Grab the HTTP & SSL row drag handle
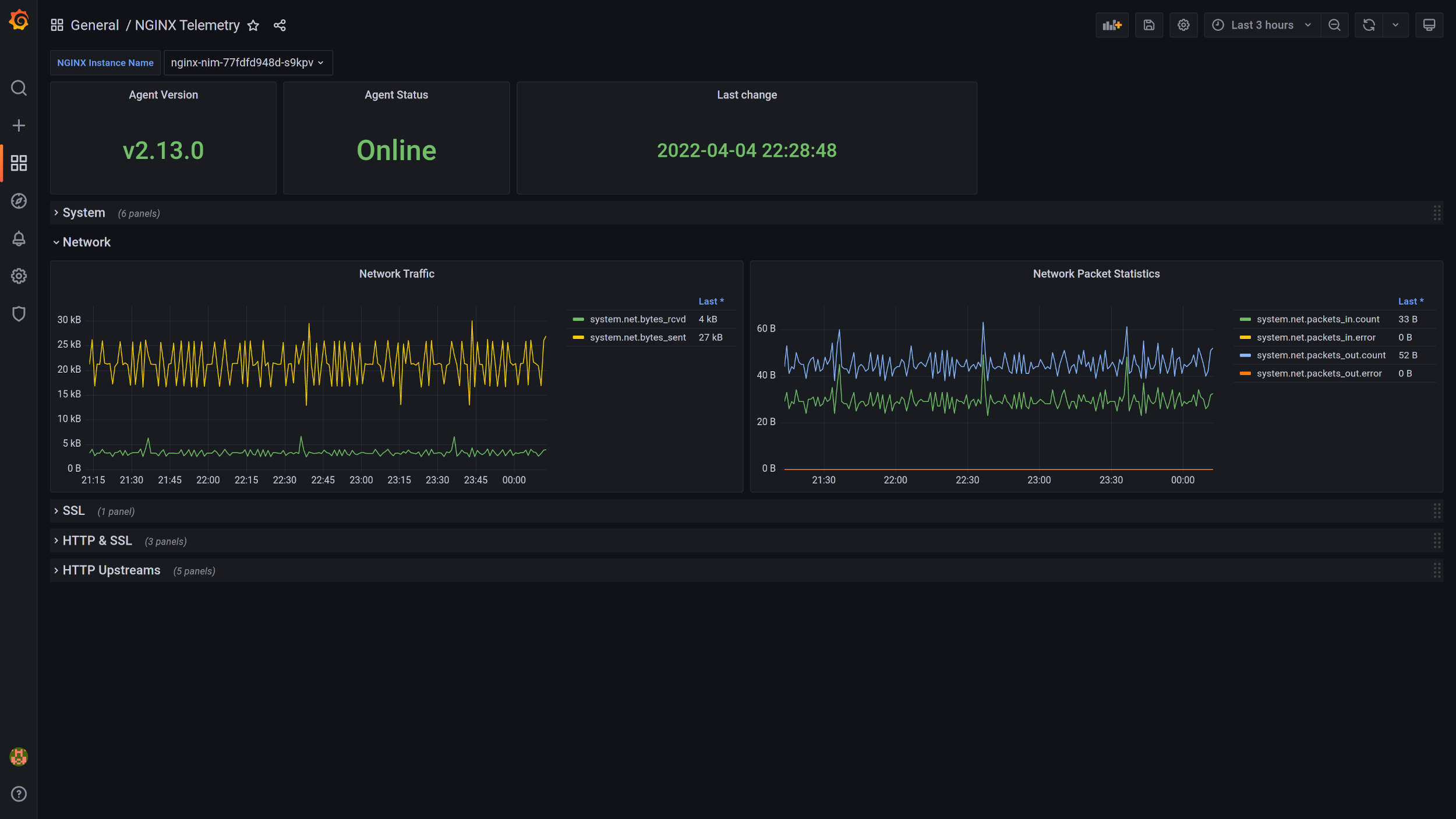Image resolution: width=1456 pixels, height=819 pixels. pos(1437,541)
